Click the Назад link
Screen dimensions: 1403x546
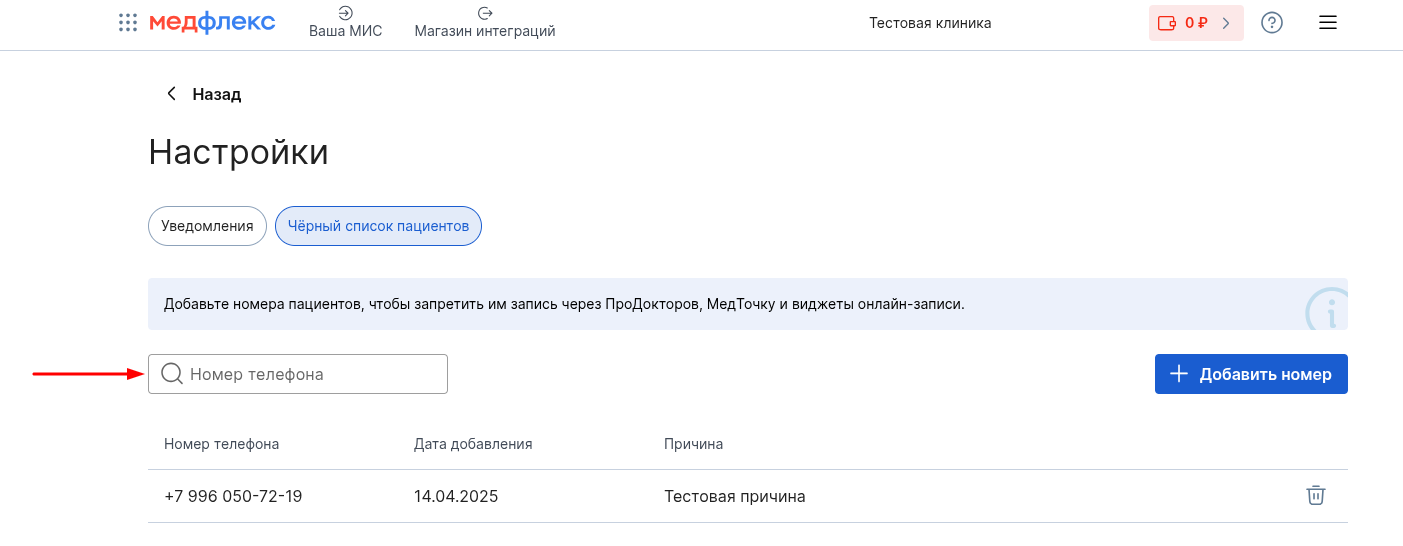(x=217, y=94)
